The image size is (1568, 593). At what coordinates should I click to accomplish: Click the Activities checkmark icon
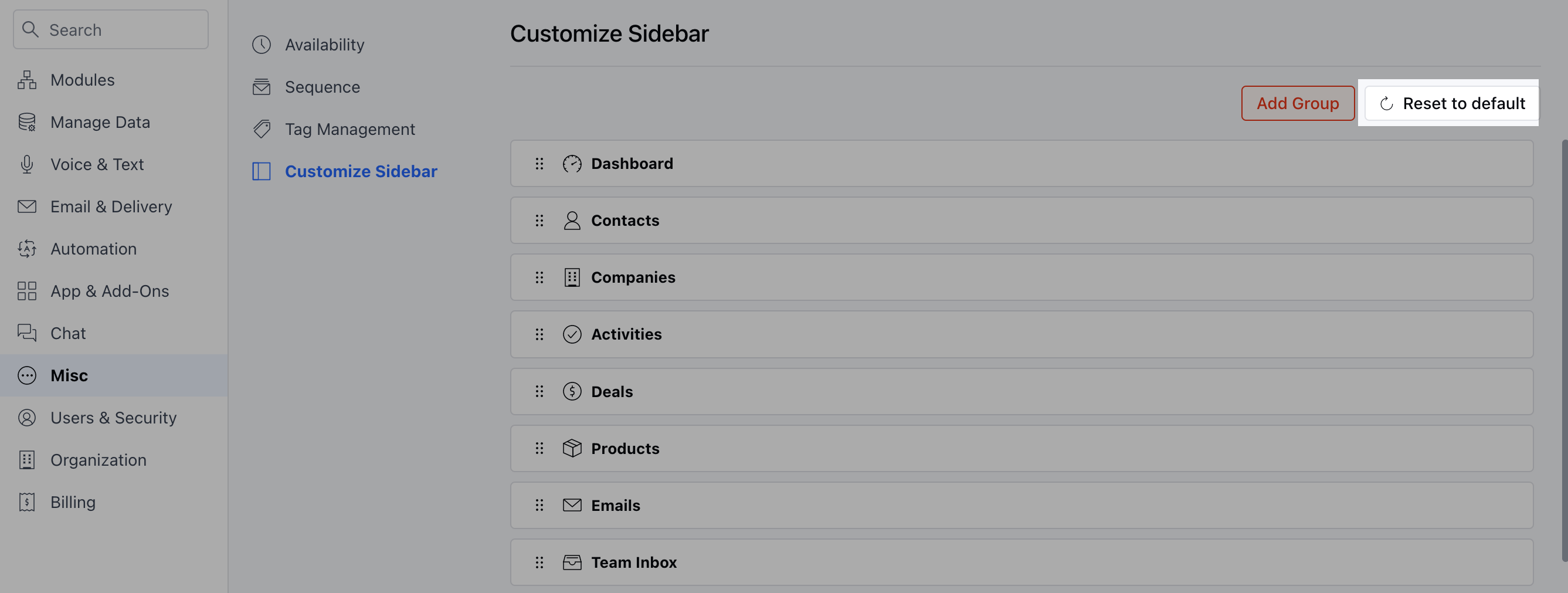(572, 334)
